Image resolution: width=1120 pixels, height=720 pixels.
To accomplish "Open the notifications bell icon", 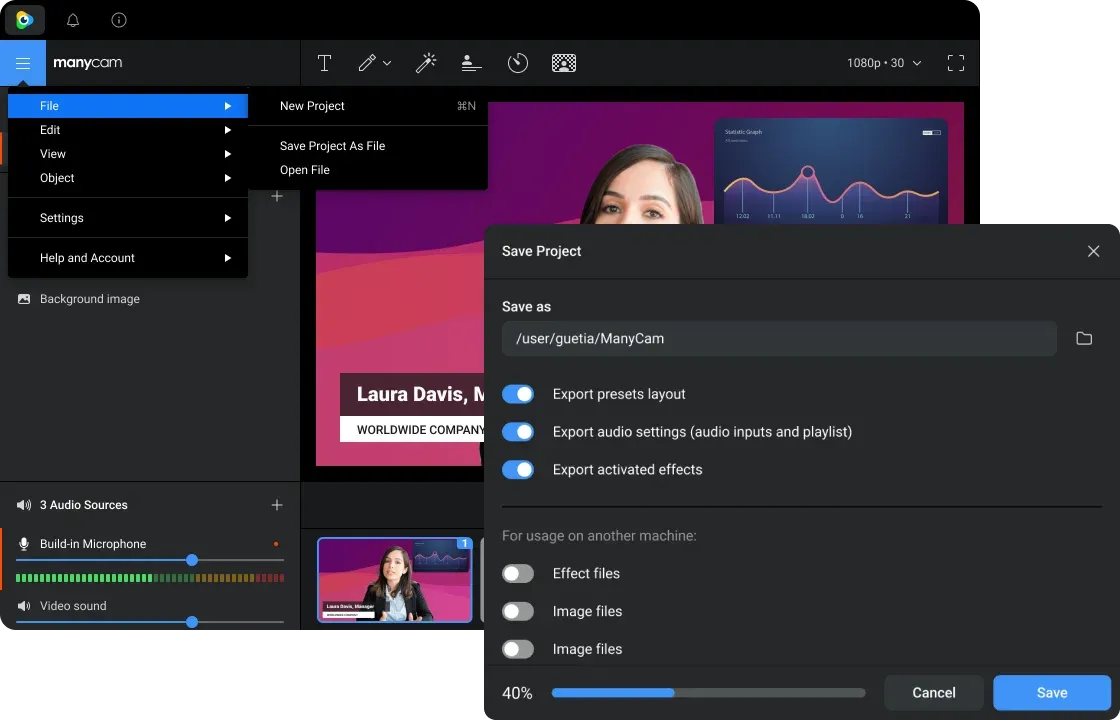I will coord(73,20).
